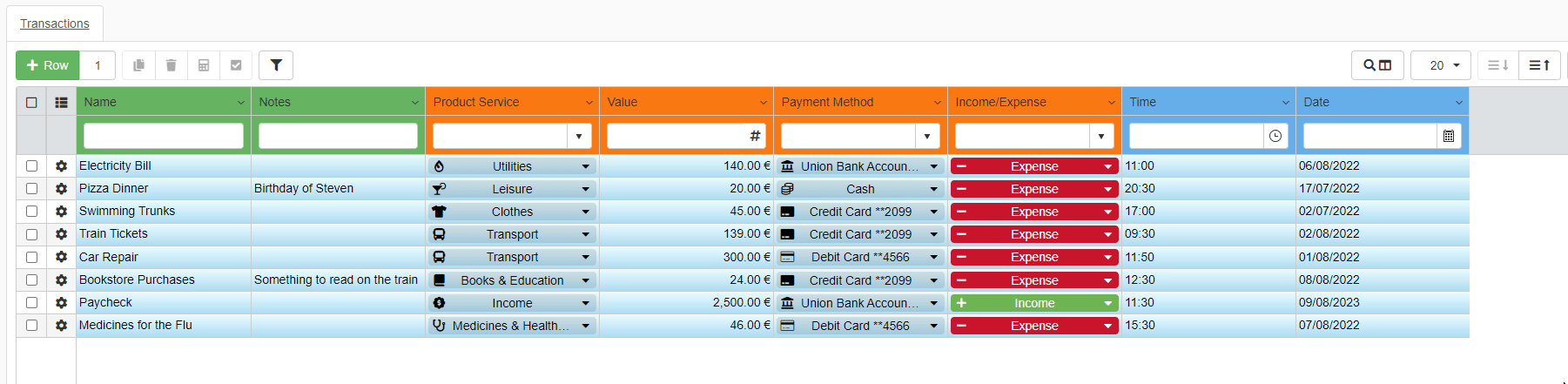Viewport: 1568px width, 384px height.
Task: Click the calculator icon in toolbar
Action: click(204, 65)
